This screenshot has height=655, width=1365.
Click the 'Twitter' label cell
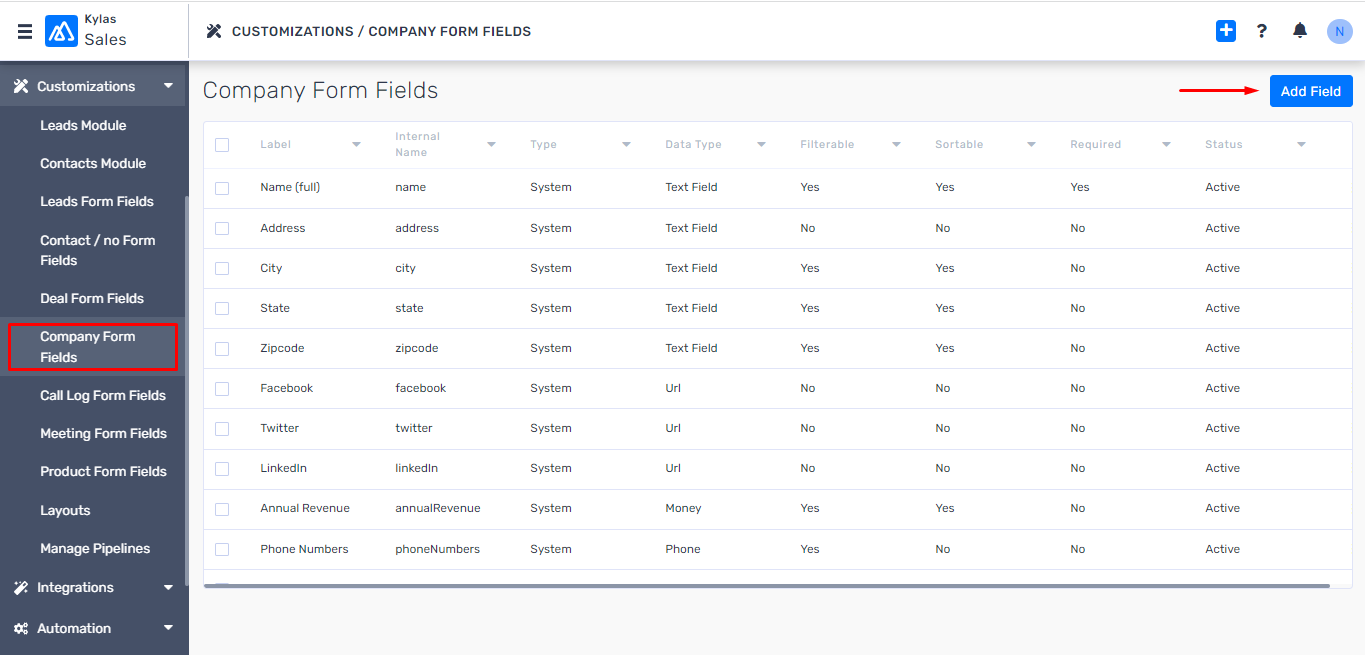(280, 428)
